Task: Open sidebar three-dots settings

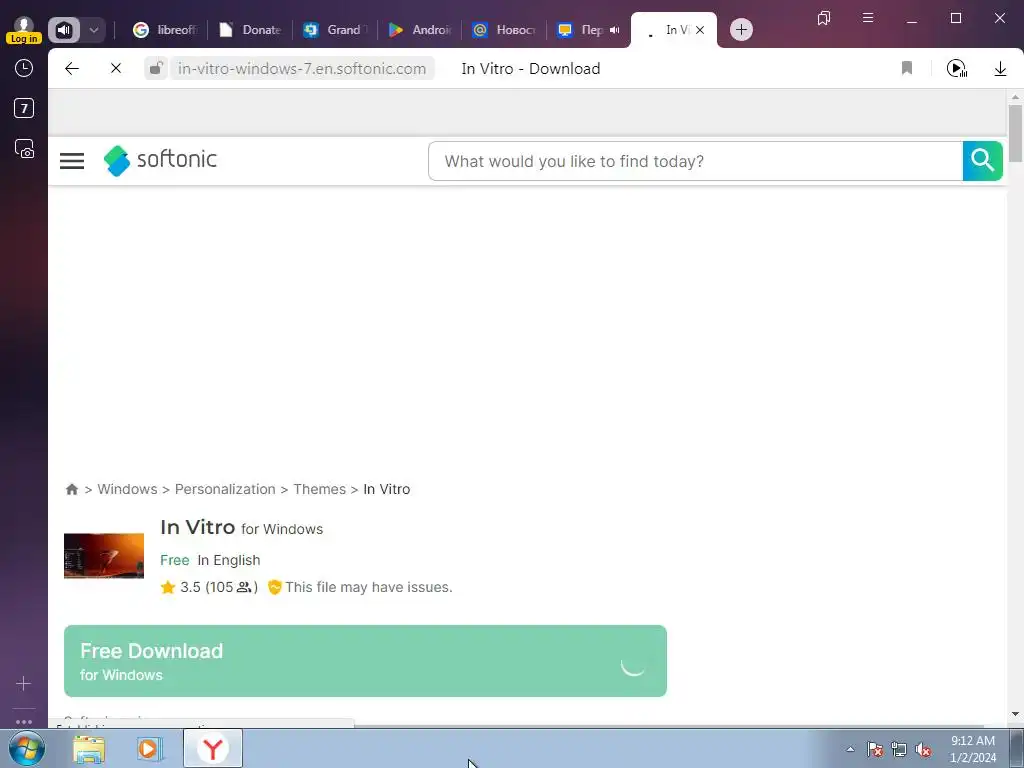Action: point(24,722)
